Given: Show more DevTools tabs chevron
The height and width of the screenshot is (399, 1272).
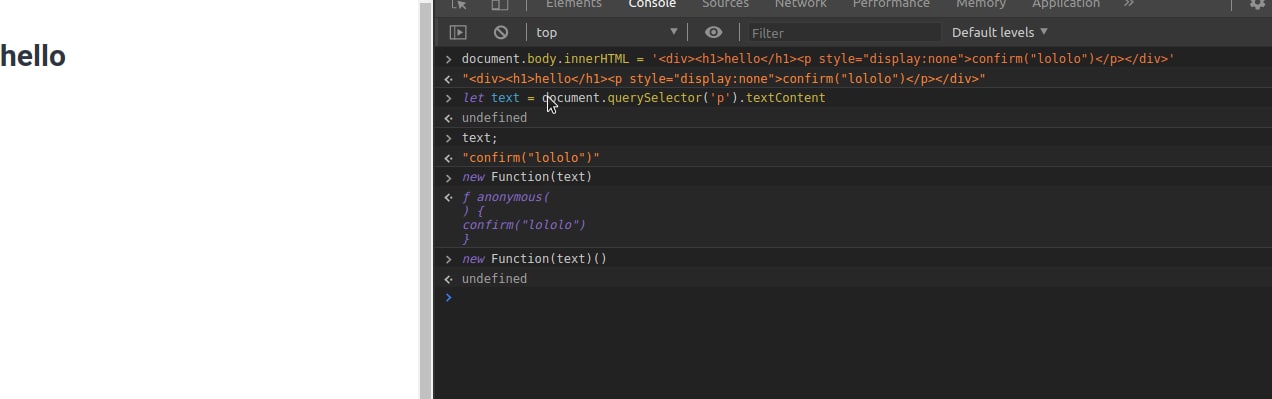Looking at the screenshot, I should pos(1129,4).
